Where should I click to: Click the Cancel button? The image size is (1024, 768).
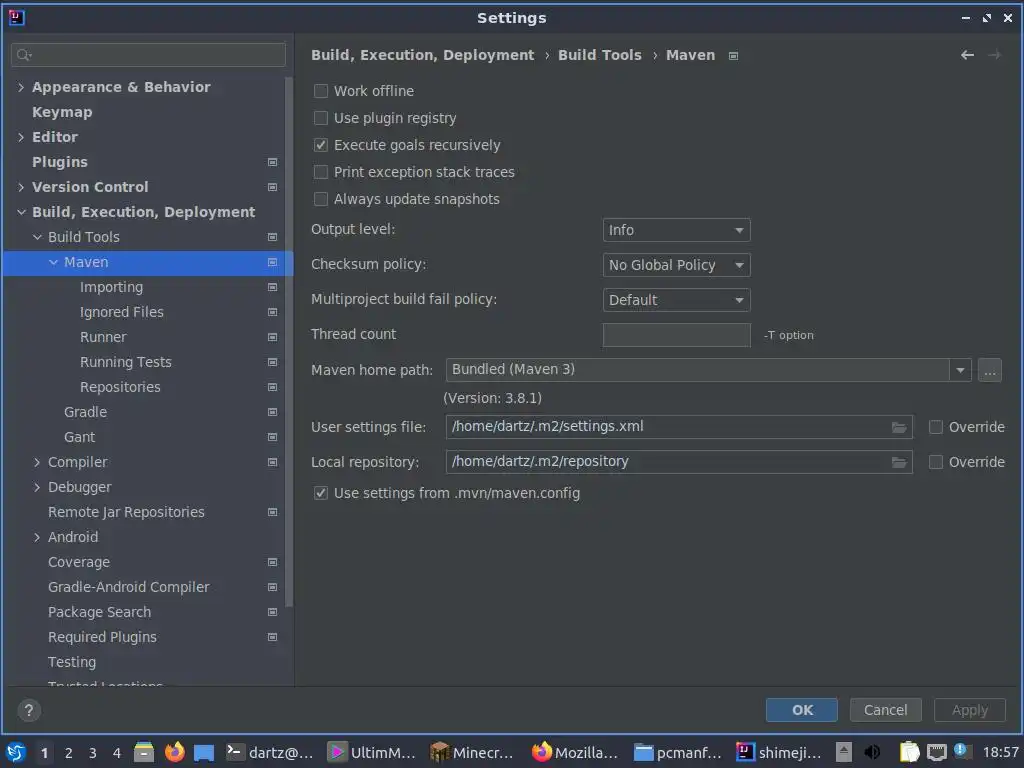point(886,710)
